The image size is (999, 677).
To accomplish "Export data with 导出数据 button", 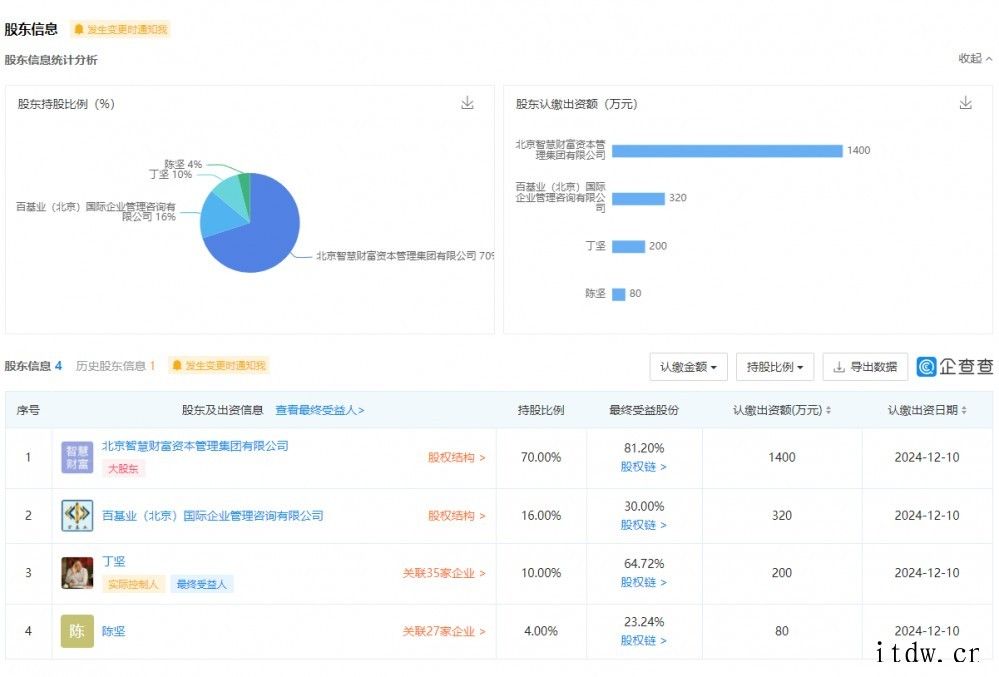I will click(865, 367).
